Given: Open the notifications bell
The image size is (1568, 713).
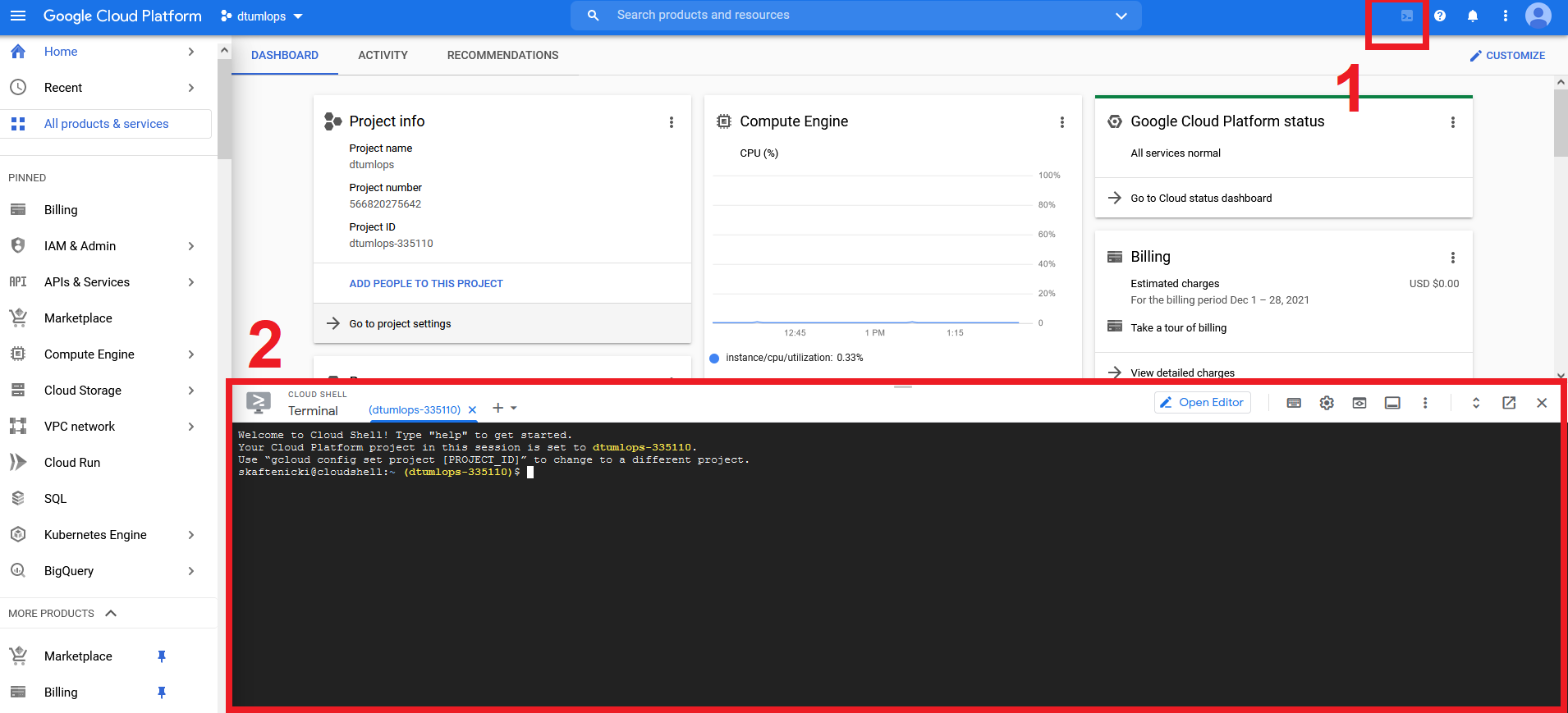Looking at the screenshot, I should 1473,16.
